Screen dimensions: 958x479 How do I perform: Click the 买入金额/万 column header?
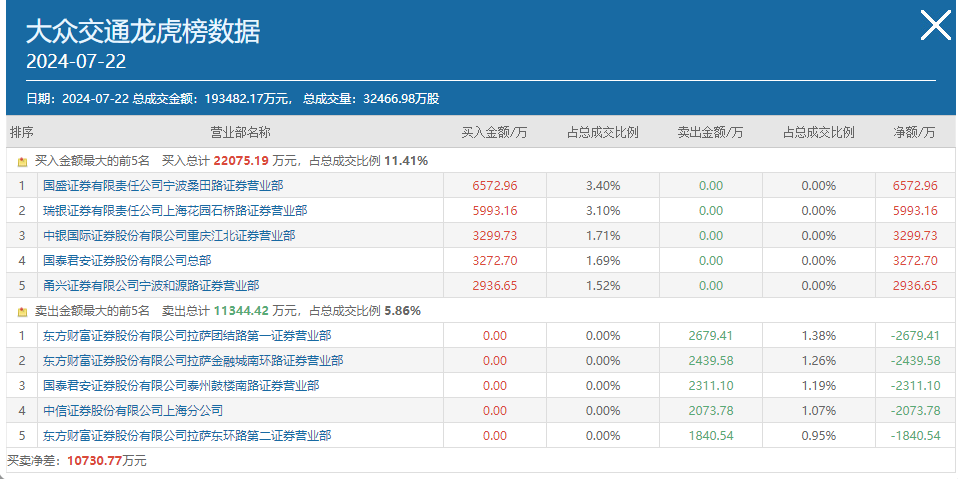(495, 132)
